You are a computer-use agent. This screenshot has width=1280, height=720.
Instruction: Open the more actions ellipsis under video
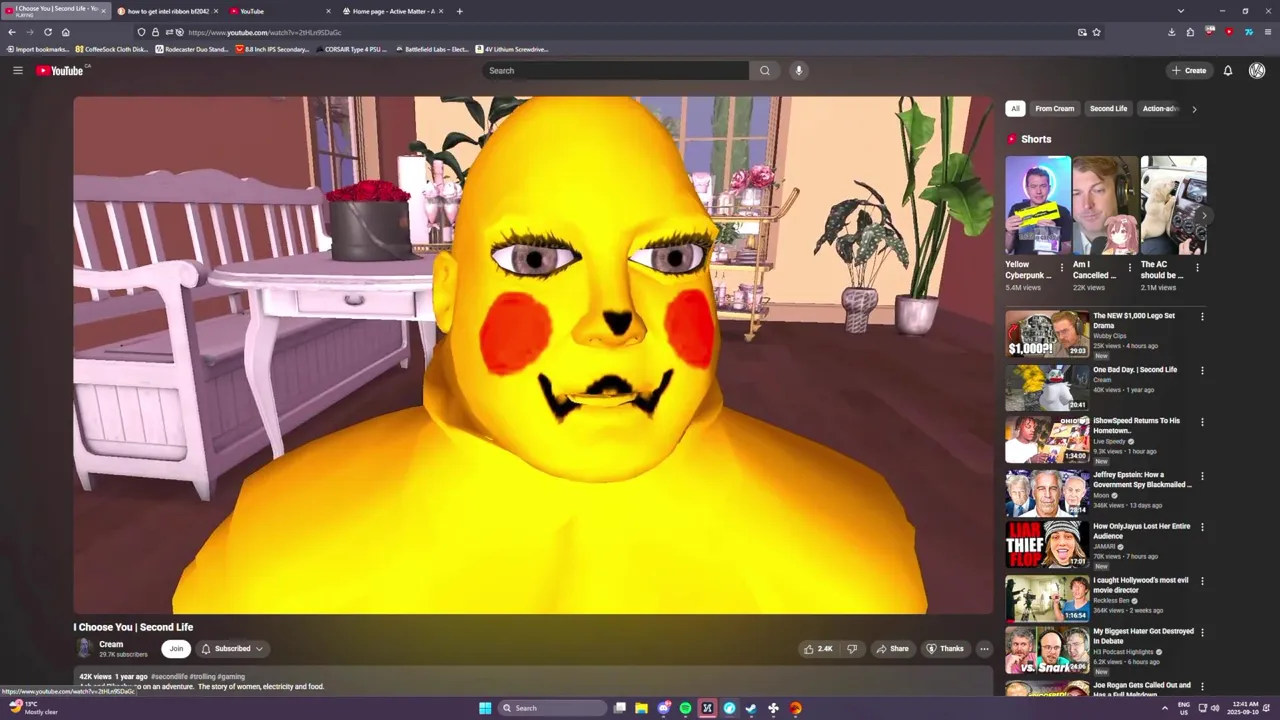click(x=984, y=649)
